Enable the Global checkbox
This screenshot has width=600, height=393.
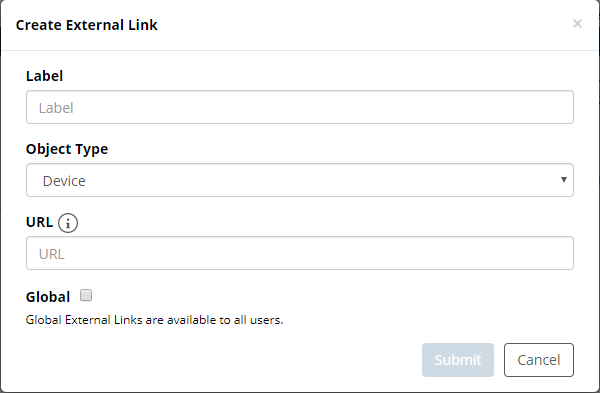tap(86, 295)
